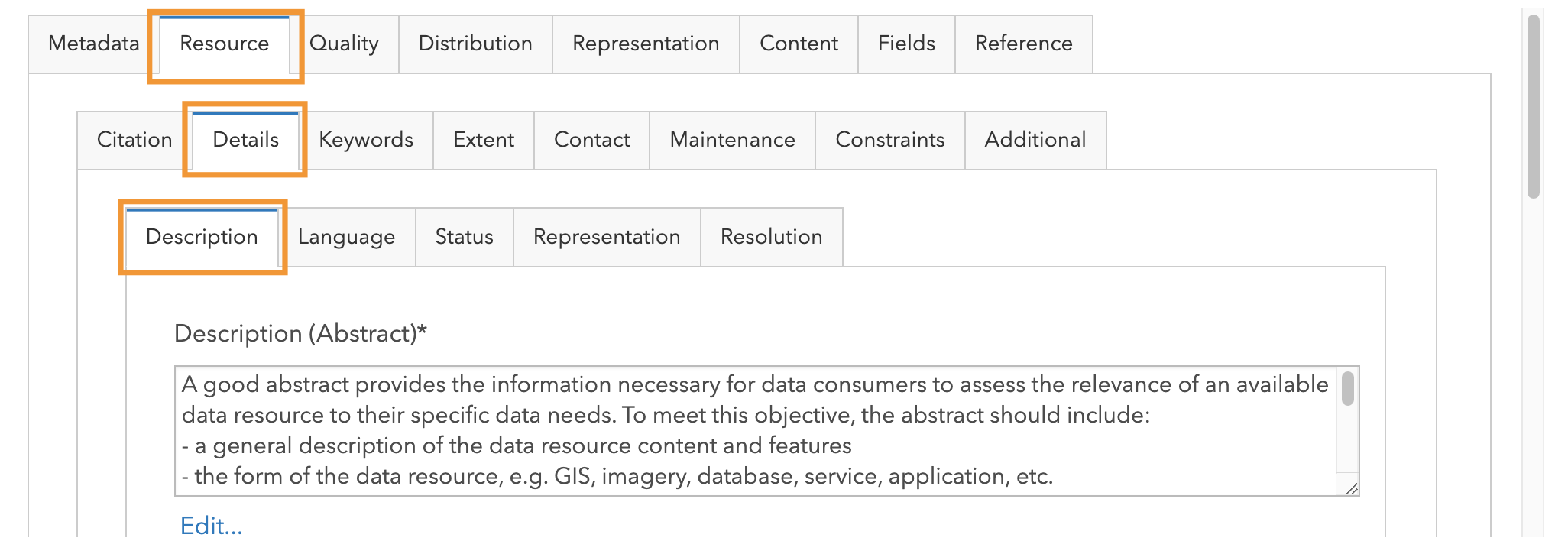Select the Resource tab
Screen dimensions: 1568x541
pyautogui.click(x=224, y=44)
